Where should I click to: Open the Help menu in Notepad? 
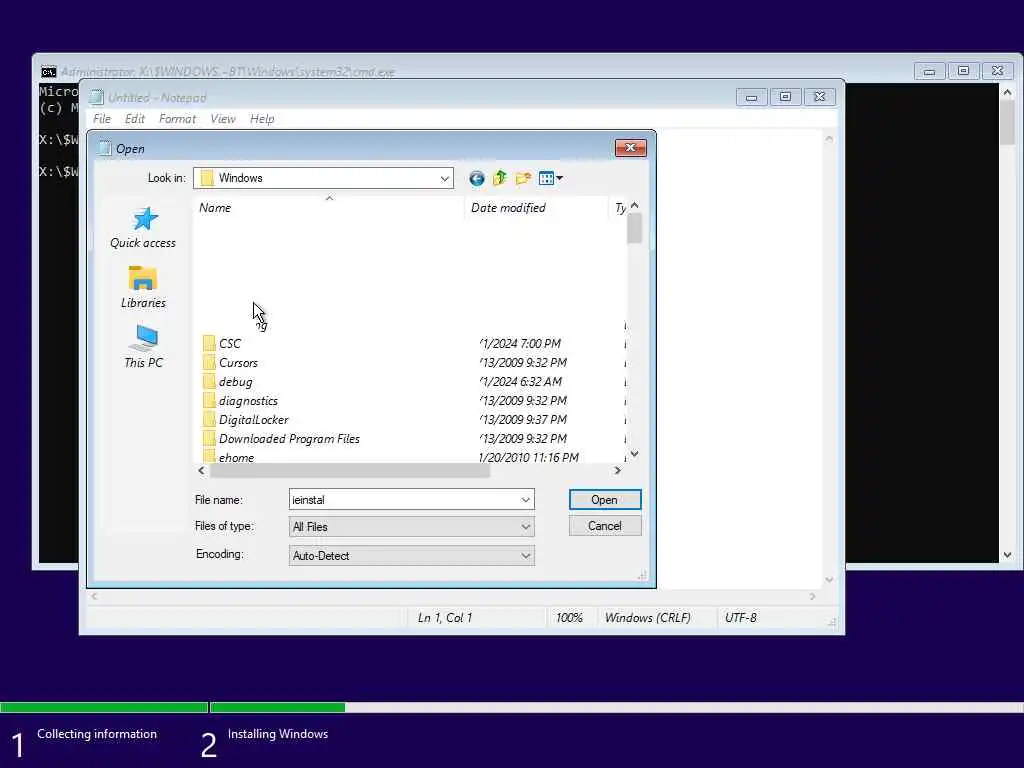coord(262,119)
